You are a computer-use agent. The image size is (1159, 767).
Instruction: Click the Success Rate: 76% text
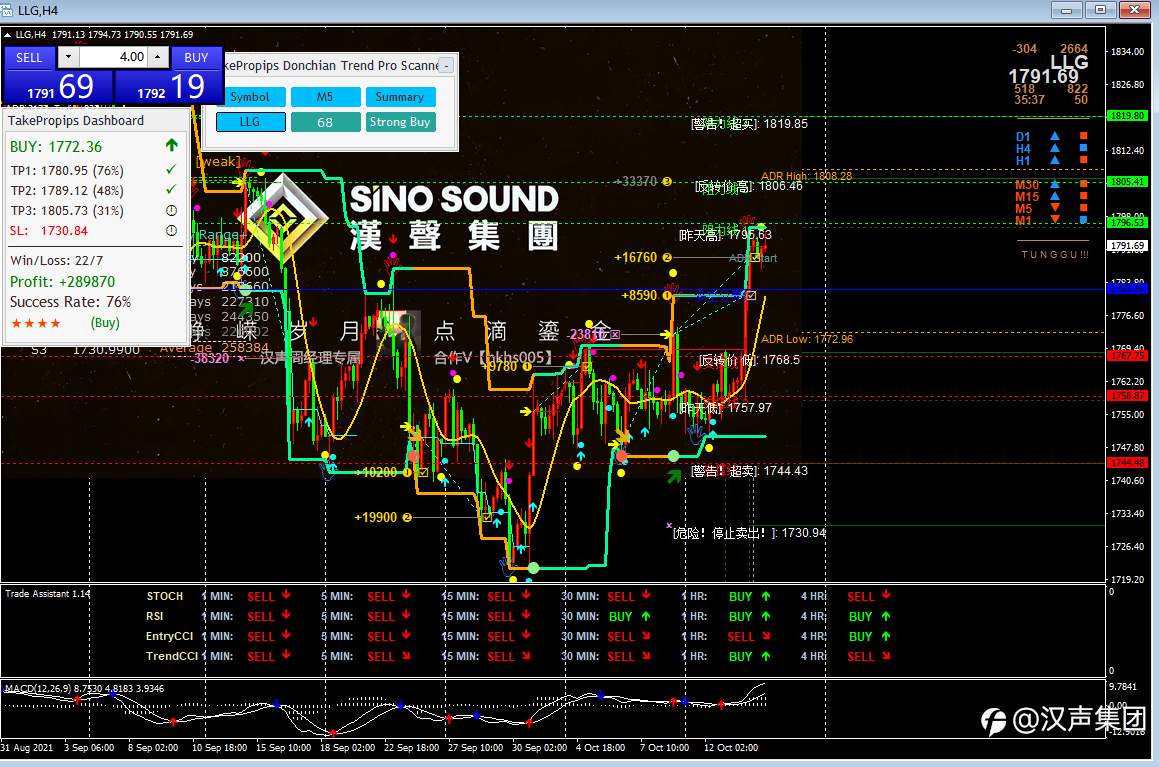pos(70,301)
